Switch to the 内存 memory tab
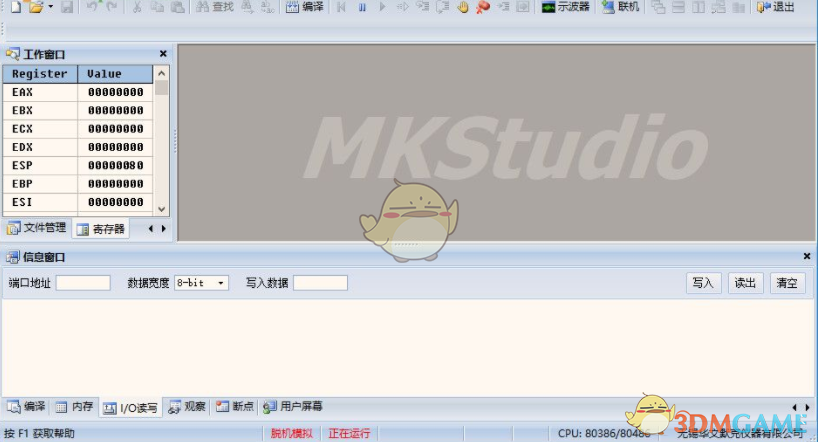This screenshot has height=442, width=818. [x=74, y=407]
